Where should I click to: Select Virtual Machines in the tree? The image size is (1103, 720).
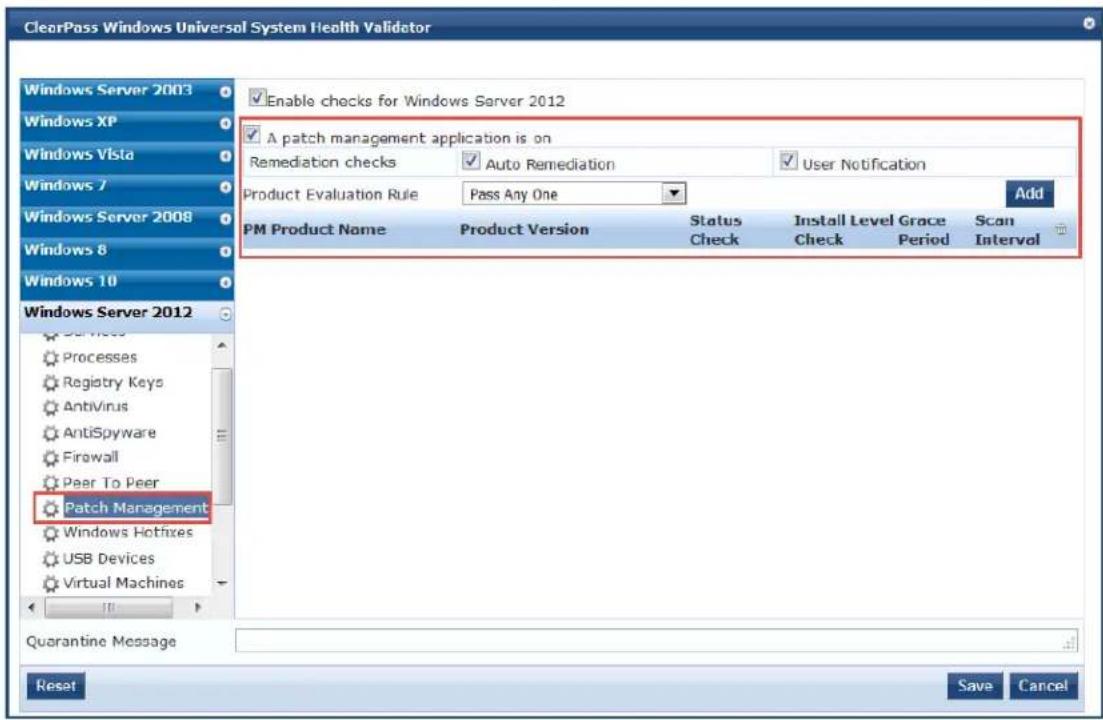(x=123, y=583)
